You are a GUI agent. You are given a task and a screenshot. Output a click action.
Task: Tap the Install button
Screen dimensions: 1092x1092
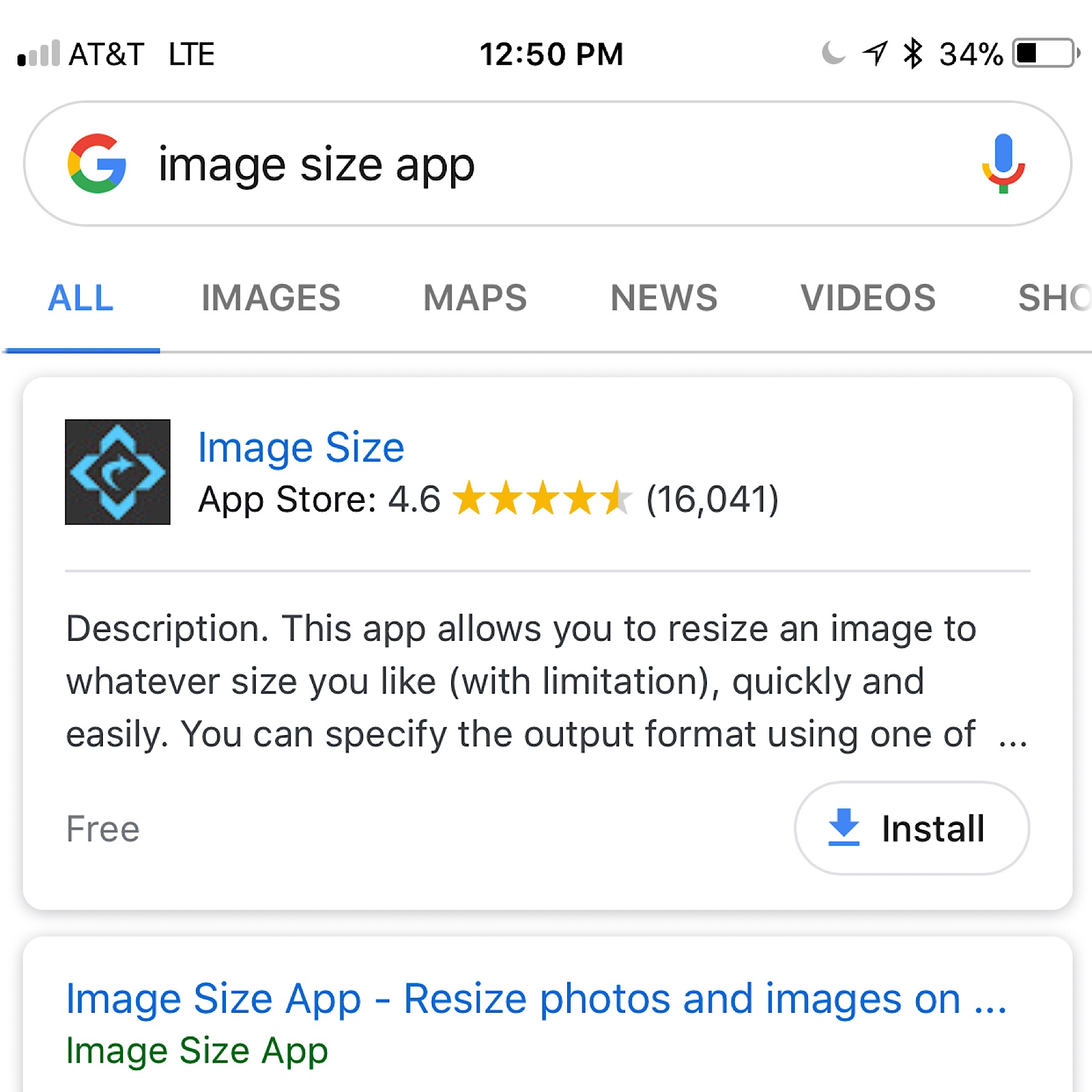pos(912,828)
